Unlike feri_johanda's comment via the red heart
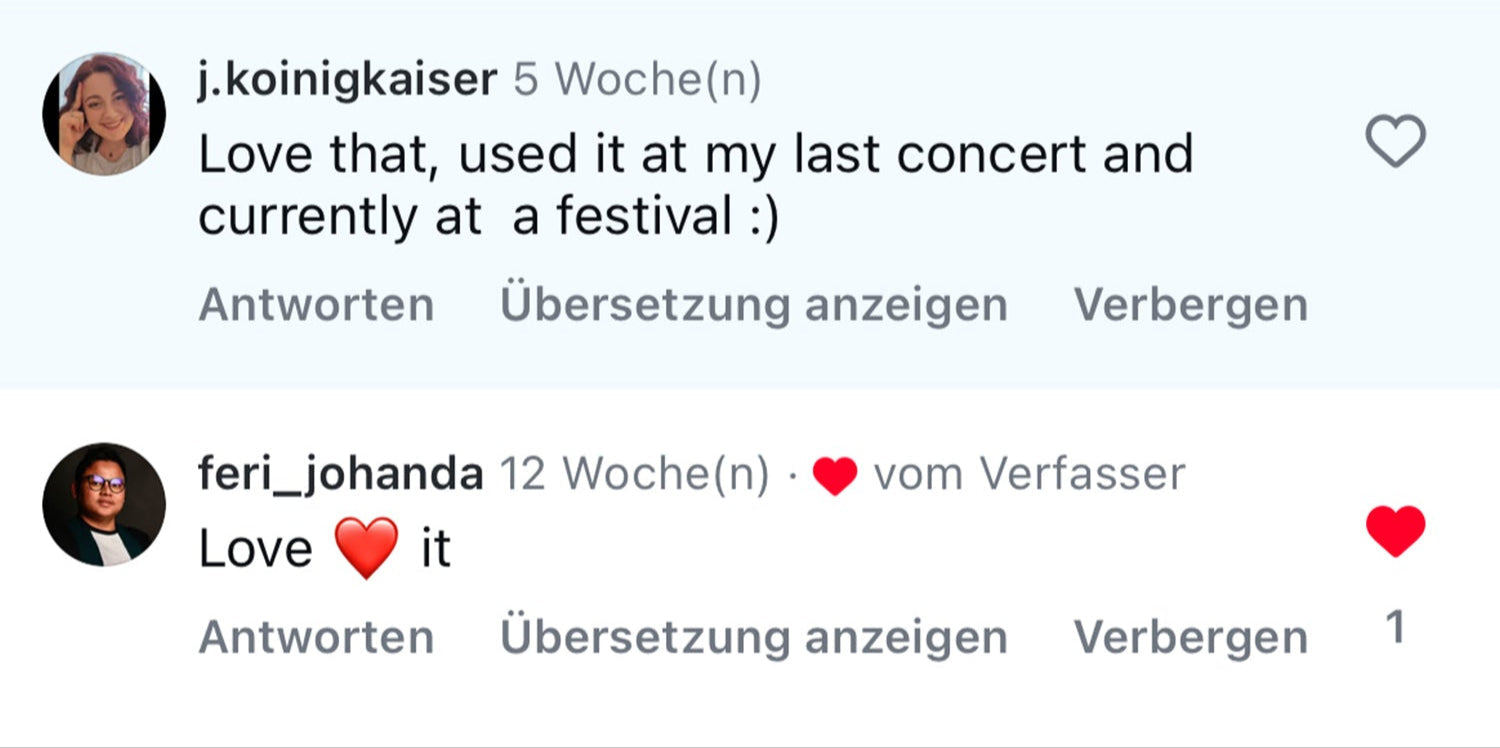The image size is (1500, 748). (1395, 530)
